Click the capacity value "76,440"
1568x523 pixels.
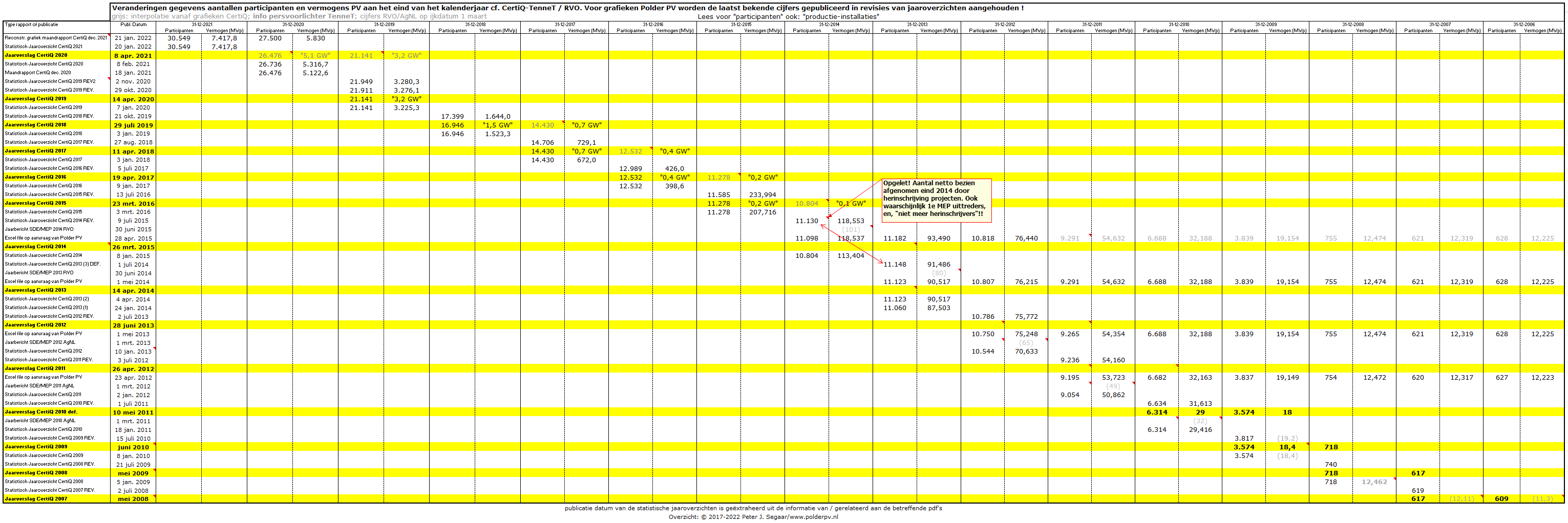(1026, 238)
